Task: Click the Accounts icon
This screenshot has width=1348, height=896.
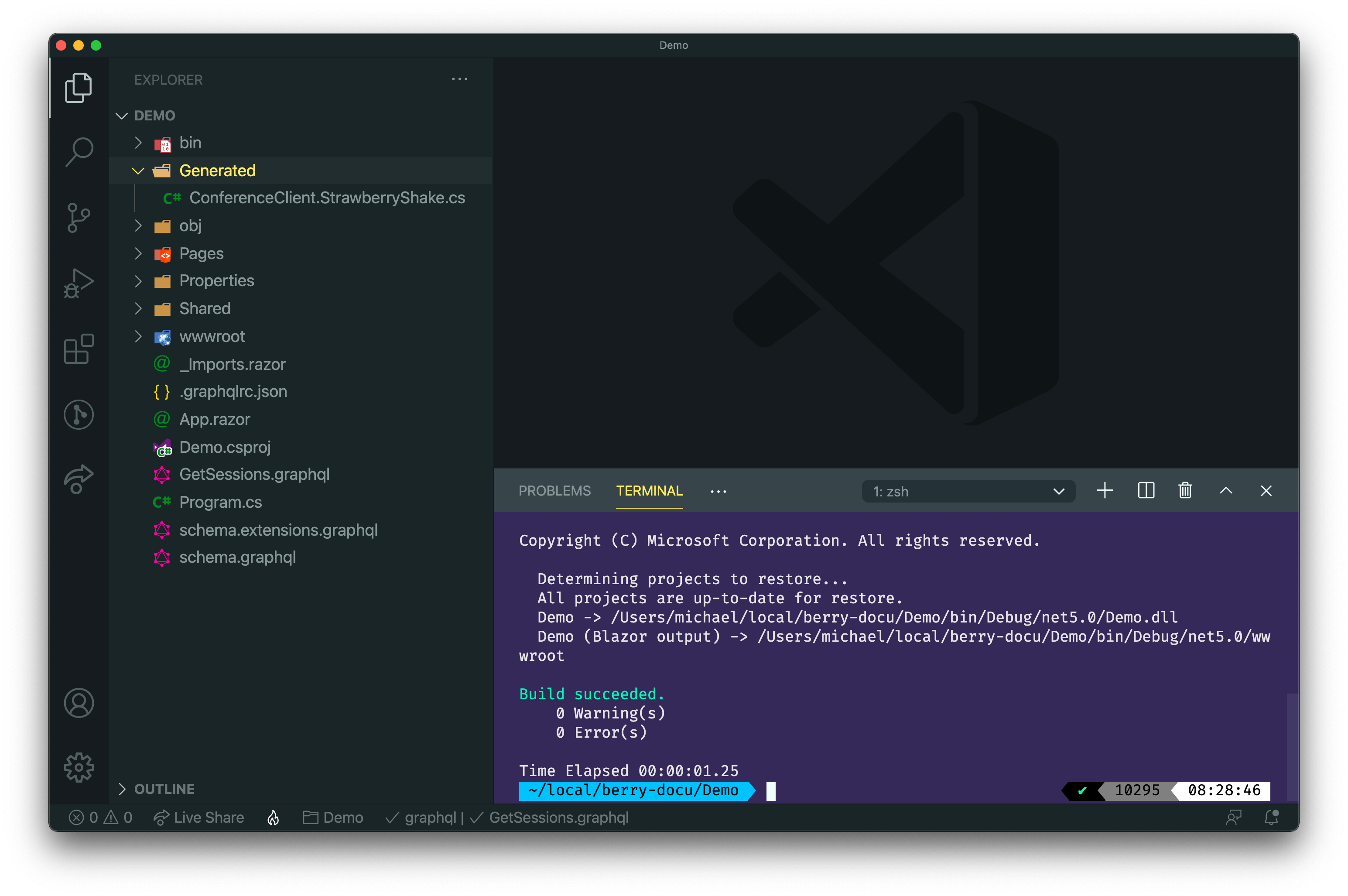Action: 79,703
